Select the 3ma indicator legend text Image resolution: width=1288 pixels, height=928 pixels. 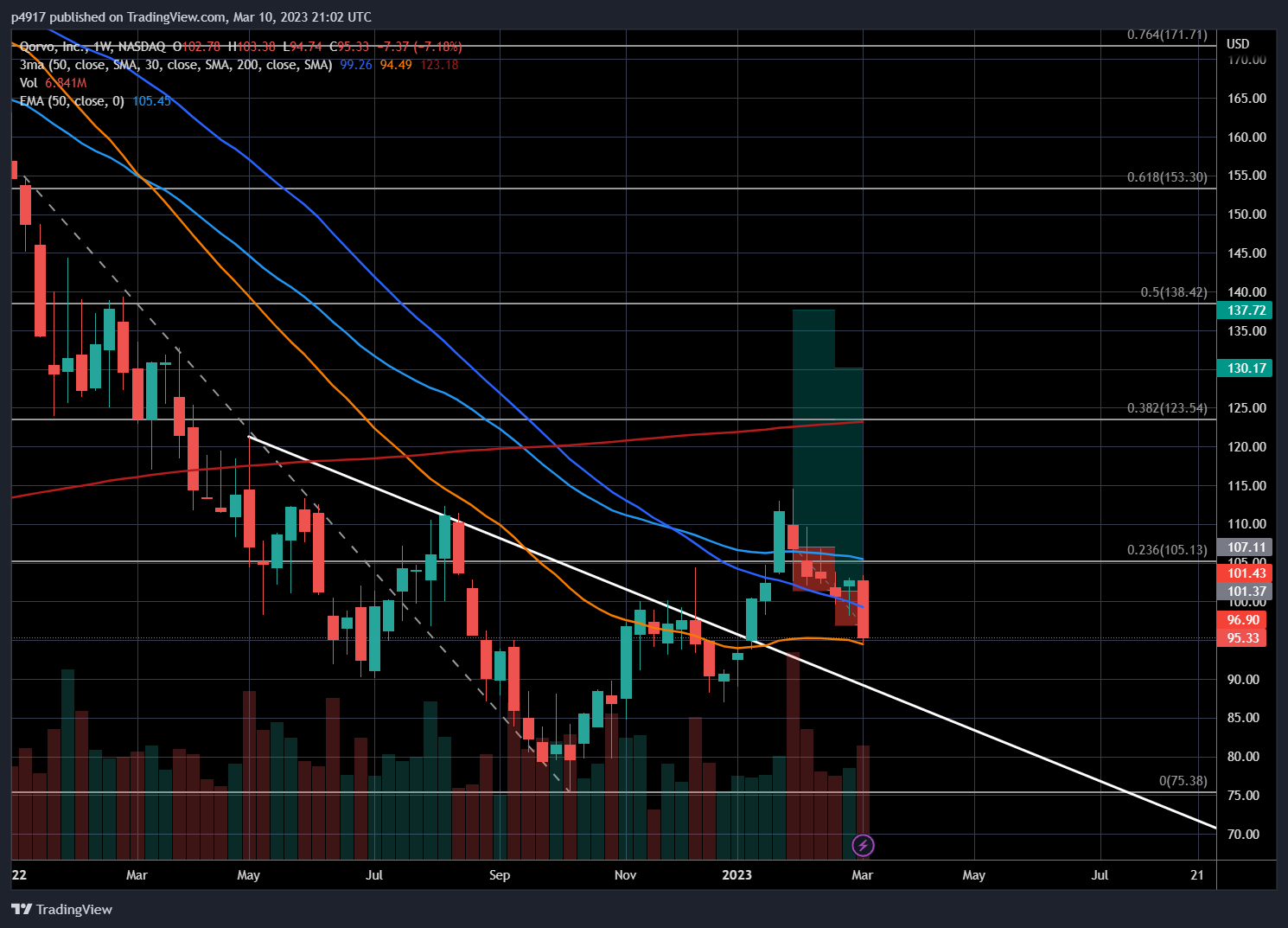coord(175,65)
